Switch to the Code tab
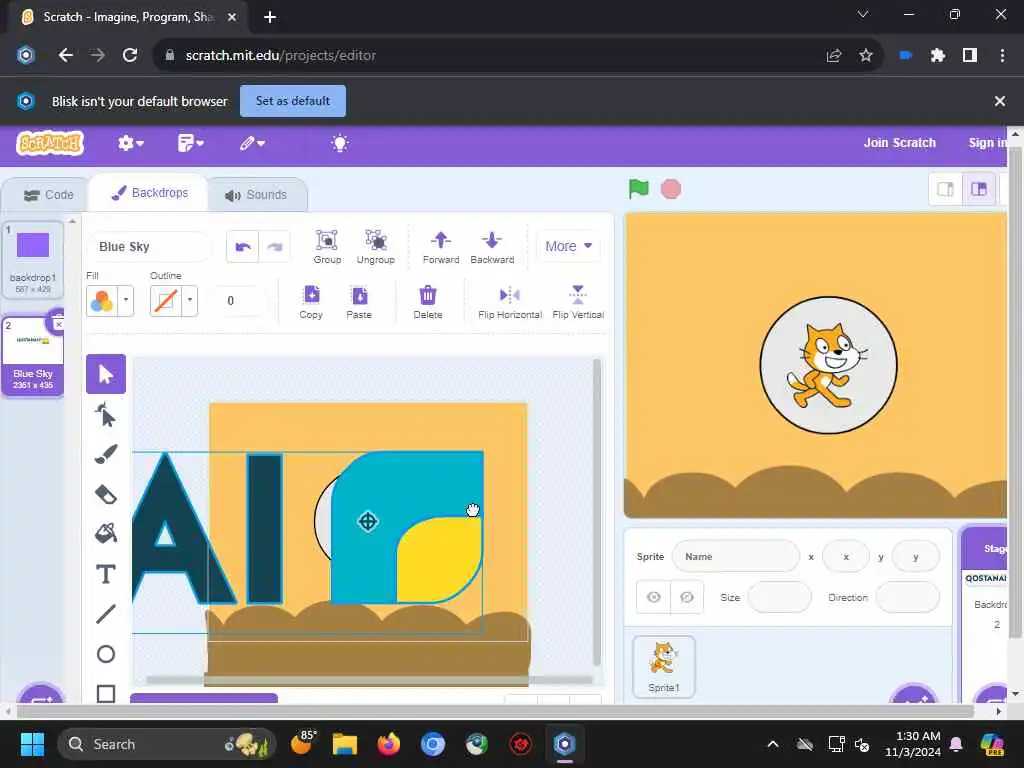Screen dimensions: 1024x768 [x=48, y=195]
